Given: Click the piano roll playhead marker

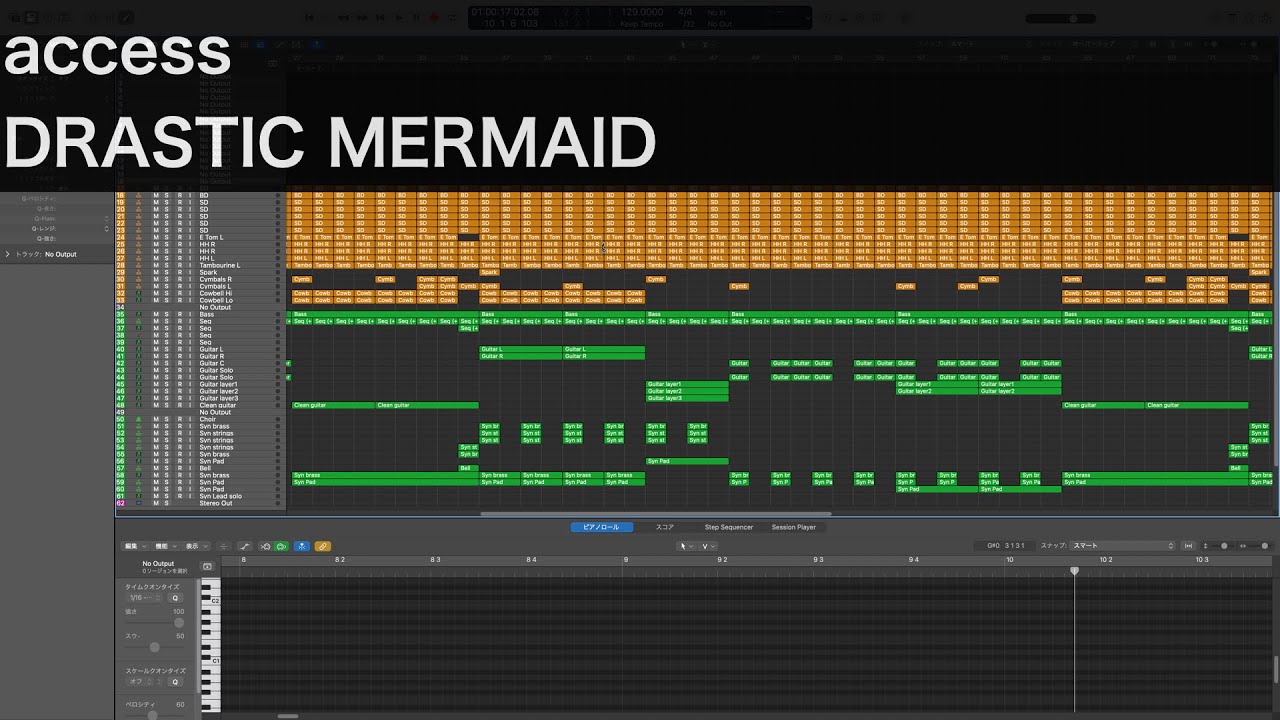Looking at the screenshot, I should coord(1075,571).
